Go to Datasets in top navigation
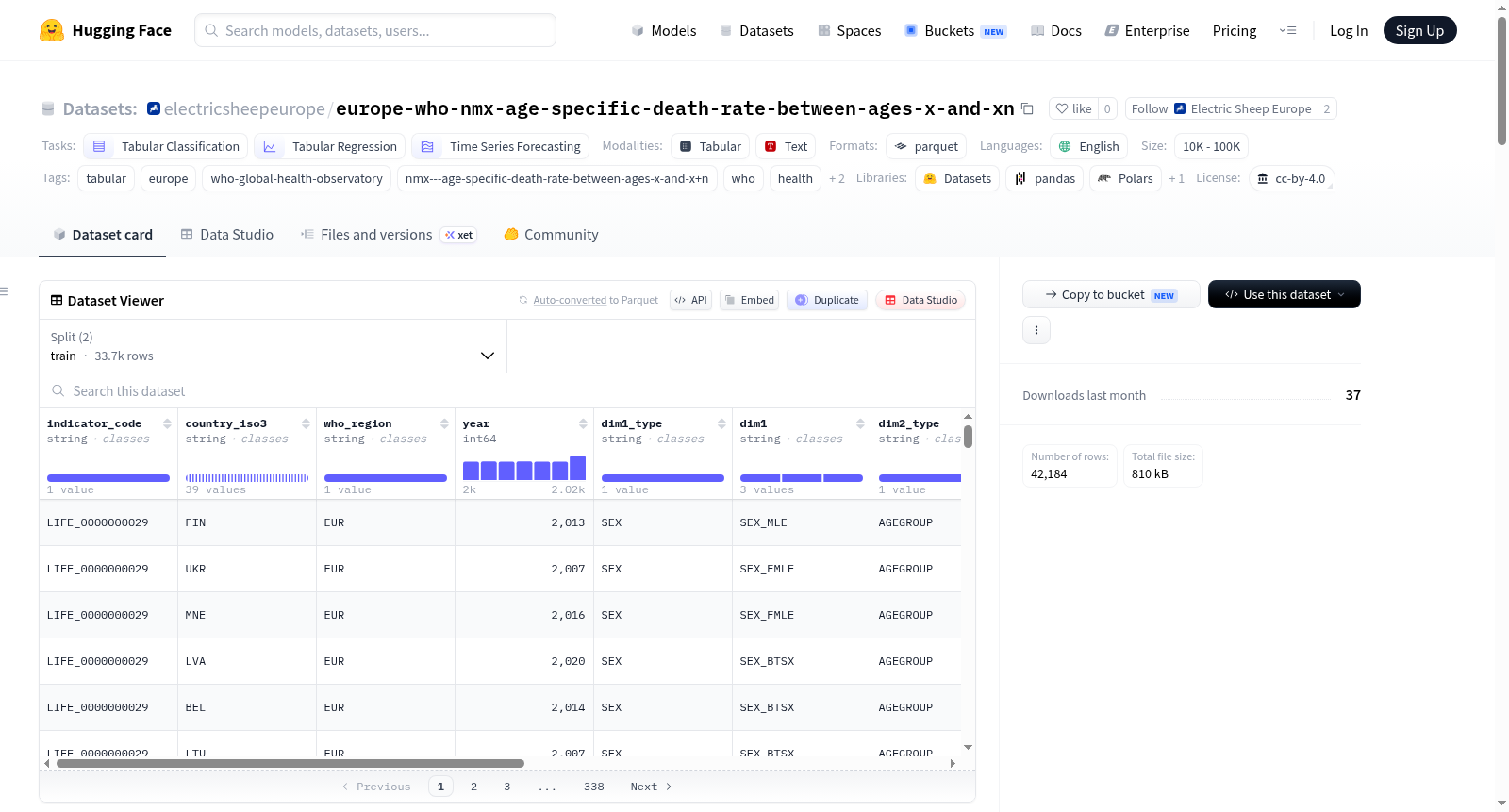 (756, 30)
